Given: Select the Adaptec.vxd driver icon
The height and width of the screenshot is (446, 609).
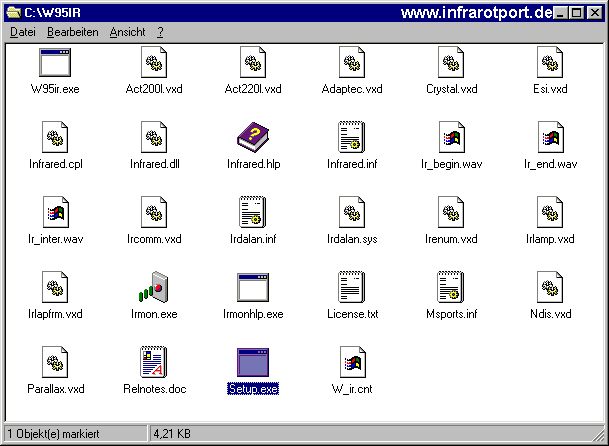Looking at the screenshot, I should click(x=352, y=63).
